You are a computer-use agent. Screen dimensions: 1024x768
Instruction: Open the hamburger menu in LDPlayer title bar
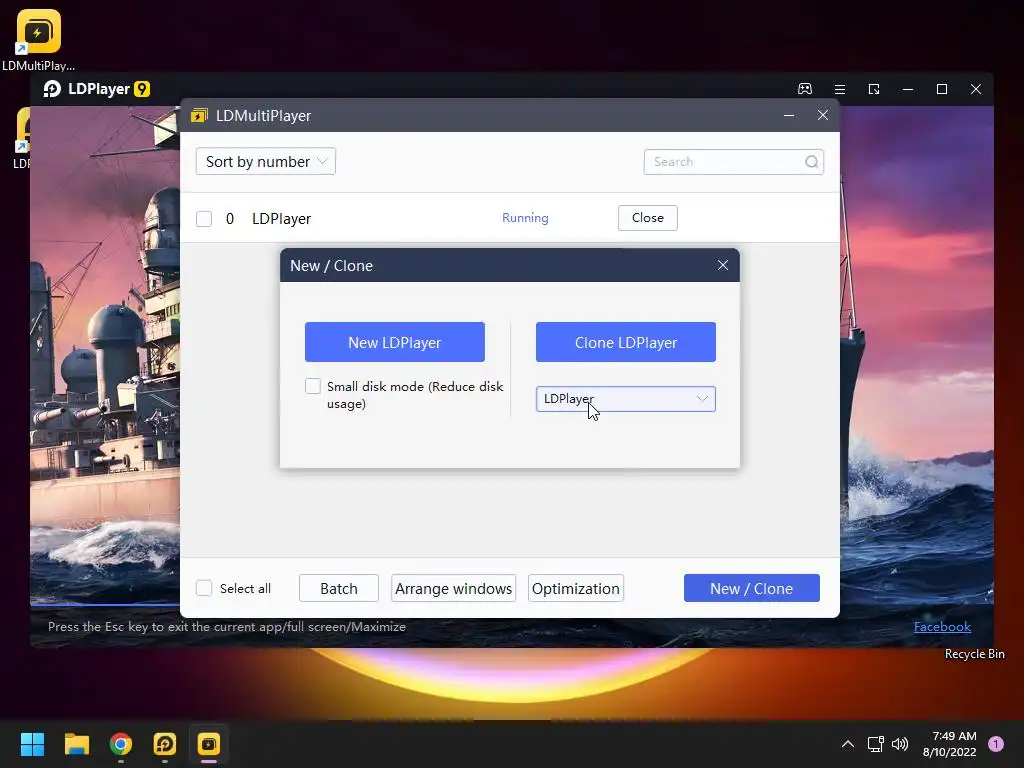pos(840,89)
